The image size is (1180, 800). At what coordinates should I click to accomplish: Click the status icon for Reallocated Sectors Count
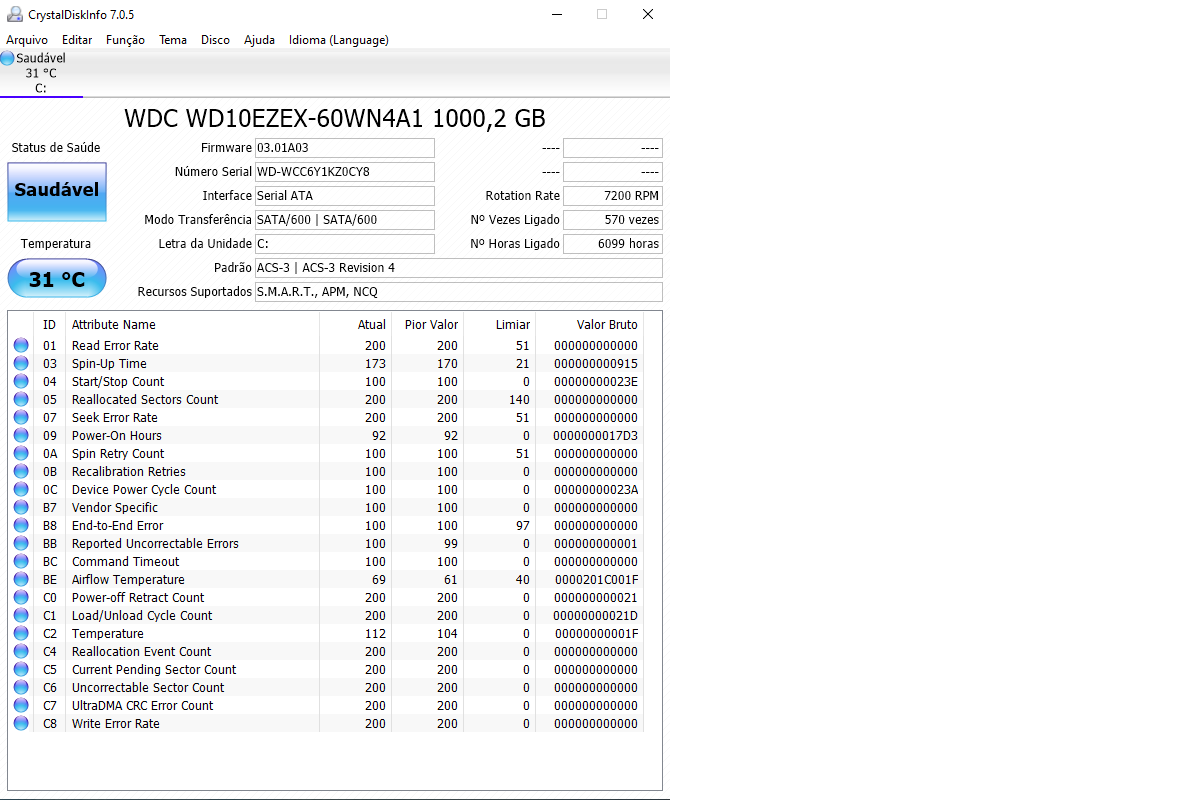point(21,400)
